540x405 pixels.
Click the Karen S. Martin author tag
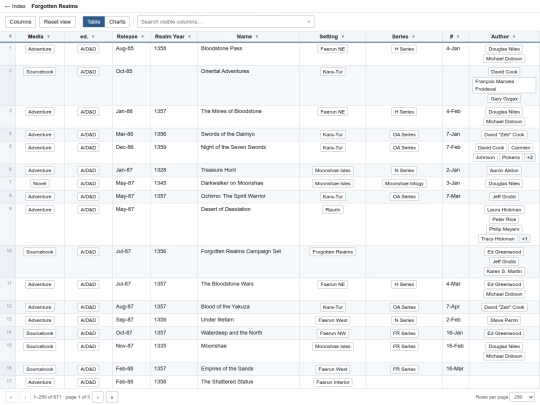pos(504,271)
